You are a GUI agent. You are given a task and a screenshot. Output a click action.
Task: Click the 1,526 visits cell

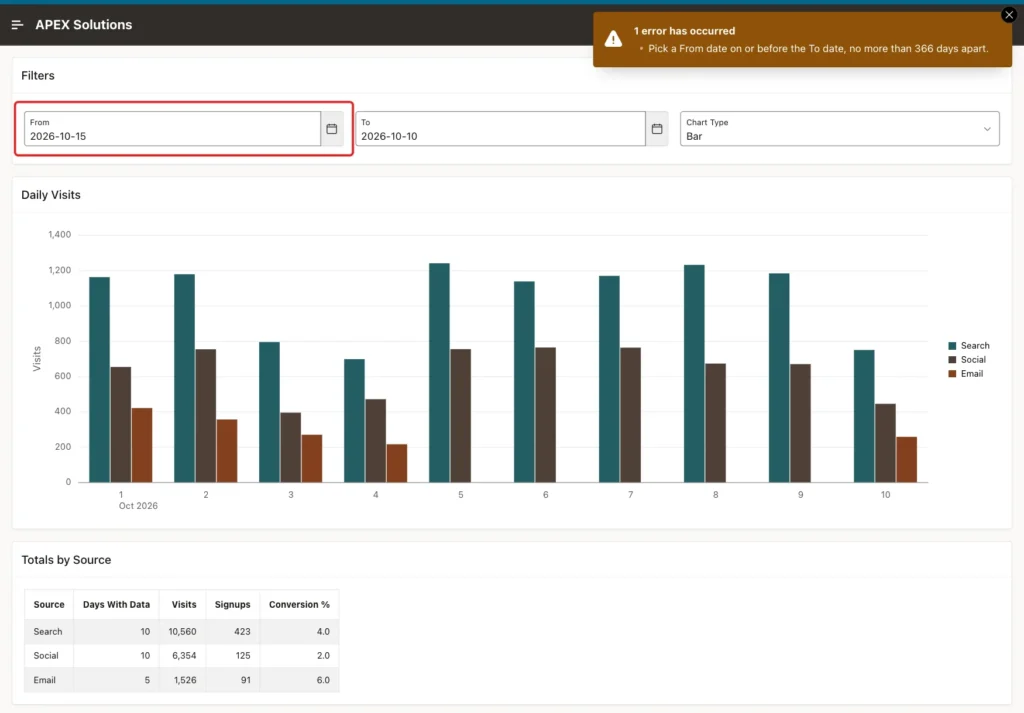click(x=183, y=680)
